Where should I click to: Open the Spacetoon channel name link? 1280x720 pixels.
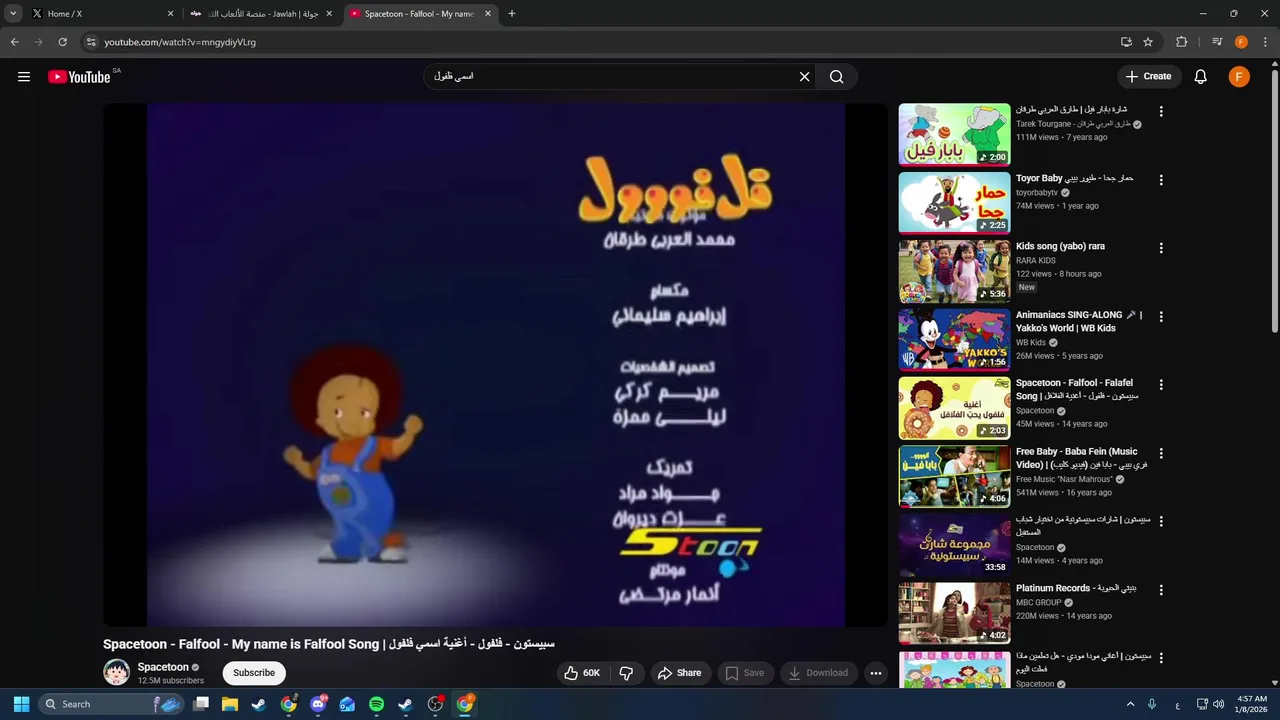coord(163,667)
